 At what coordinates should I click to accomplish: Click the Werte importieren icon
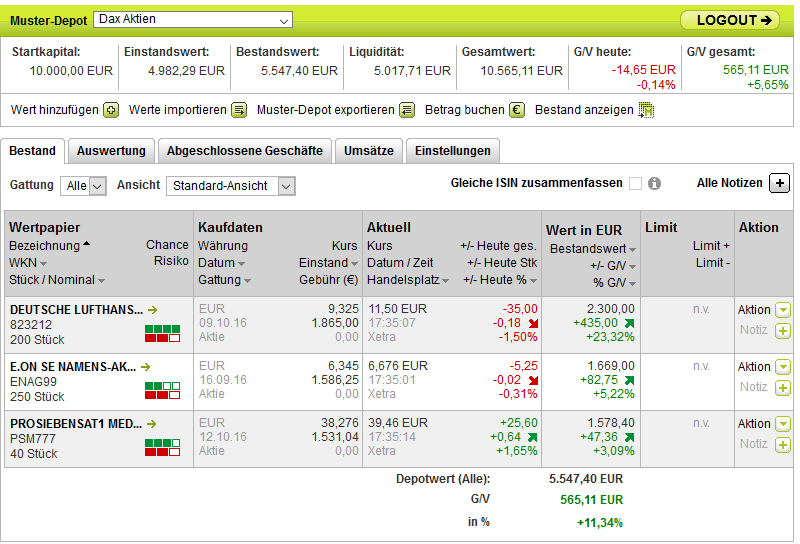click(x=239, y=110)
